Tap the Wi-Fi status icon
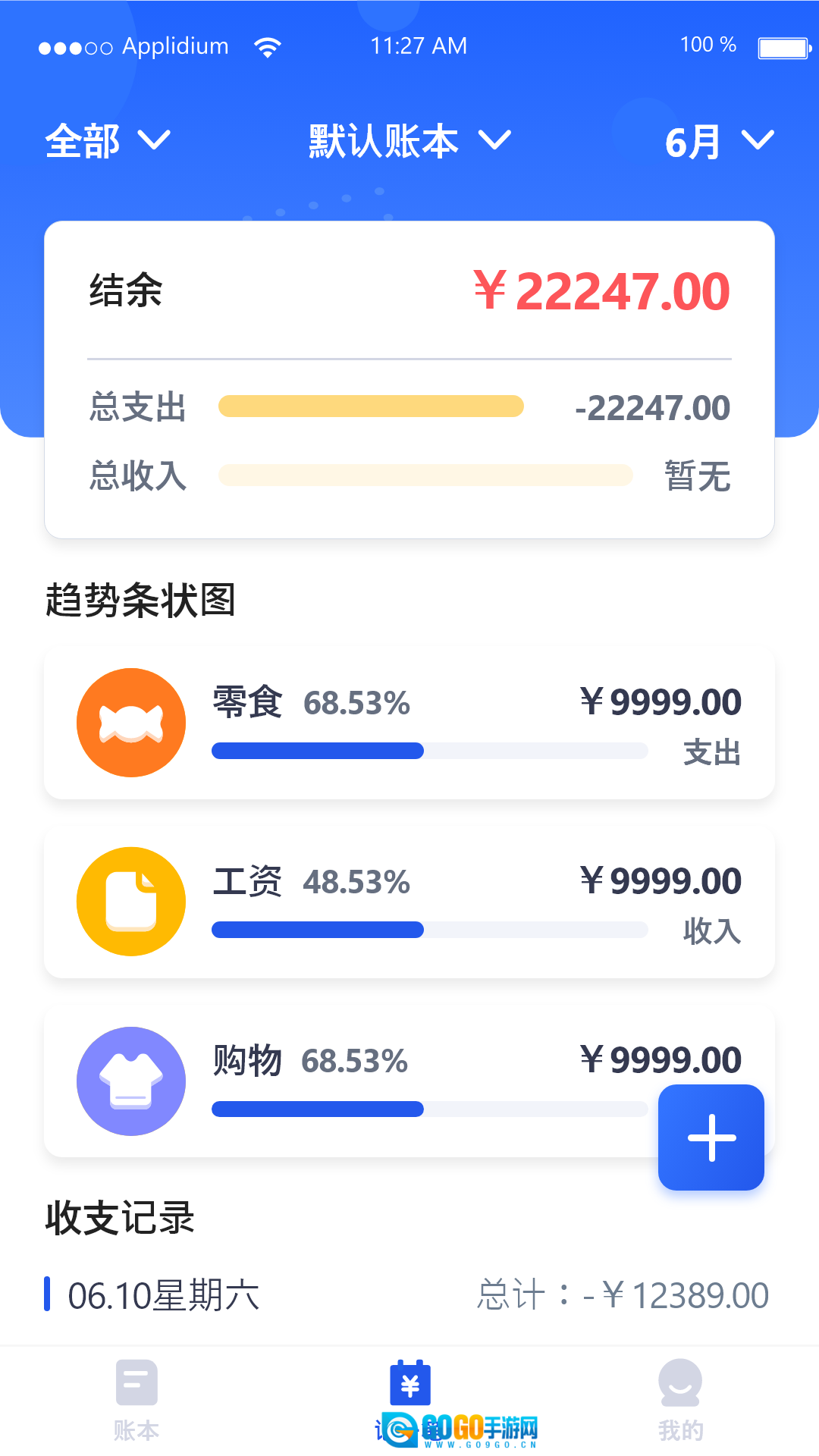Image resolution: width=819 pixels, height=1456 pixels. [x=268, y=47]
